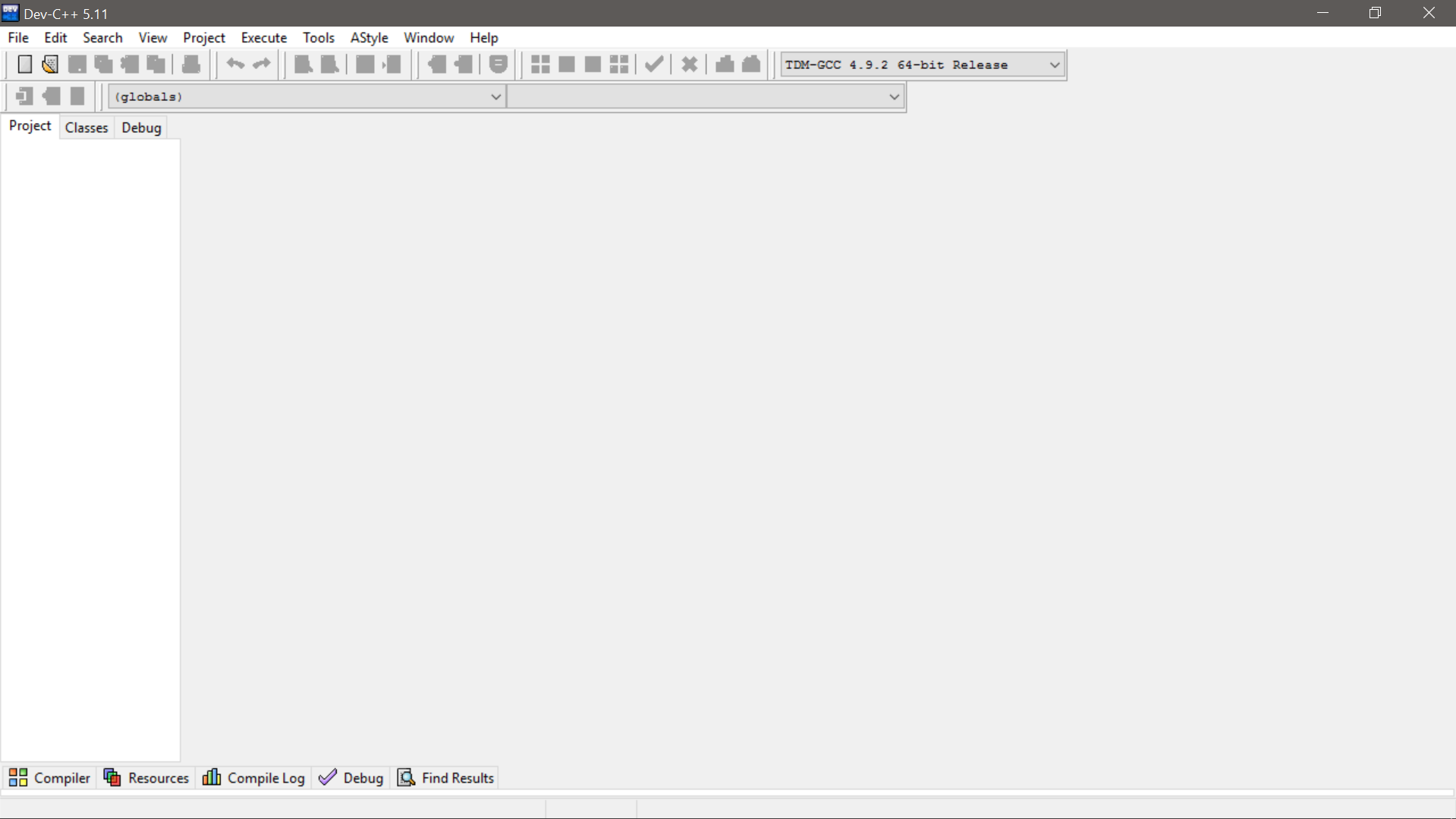Click the Stop Execution X icon

[x=689, y=65]
